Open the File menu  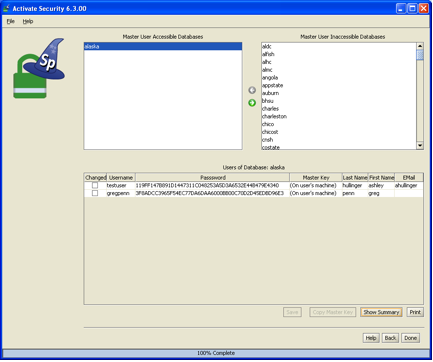click(x=11, y=21)
